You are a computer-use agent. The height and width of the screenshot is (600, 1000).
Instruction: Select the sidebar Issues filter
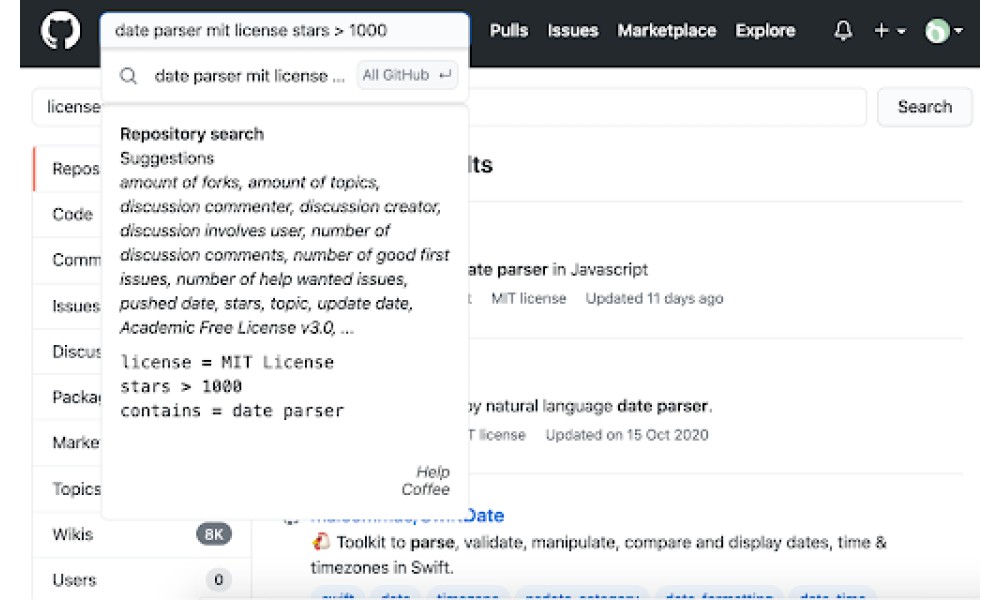(68, 306)
